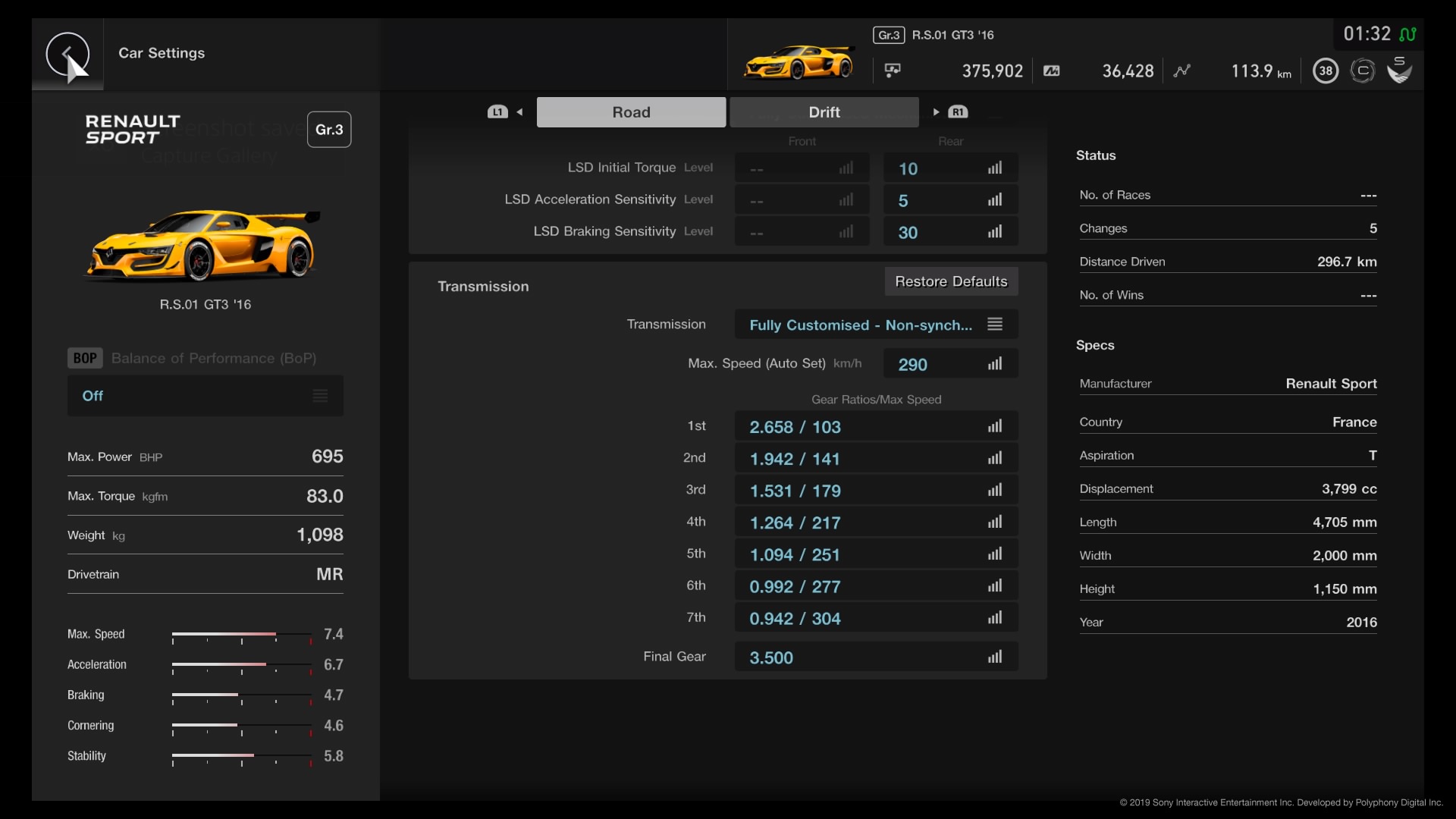This screenshot has height=819, width=1456.
Task: Click the bars icon in Max. Speed field
Action: pyautogui.click(x=995, y=364)
